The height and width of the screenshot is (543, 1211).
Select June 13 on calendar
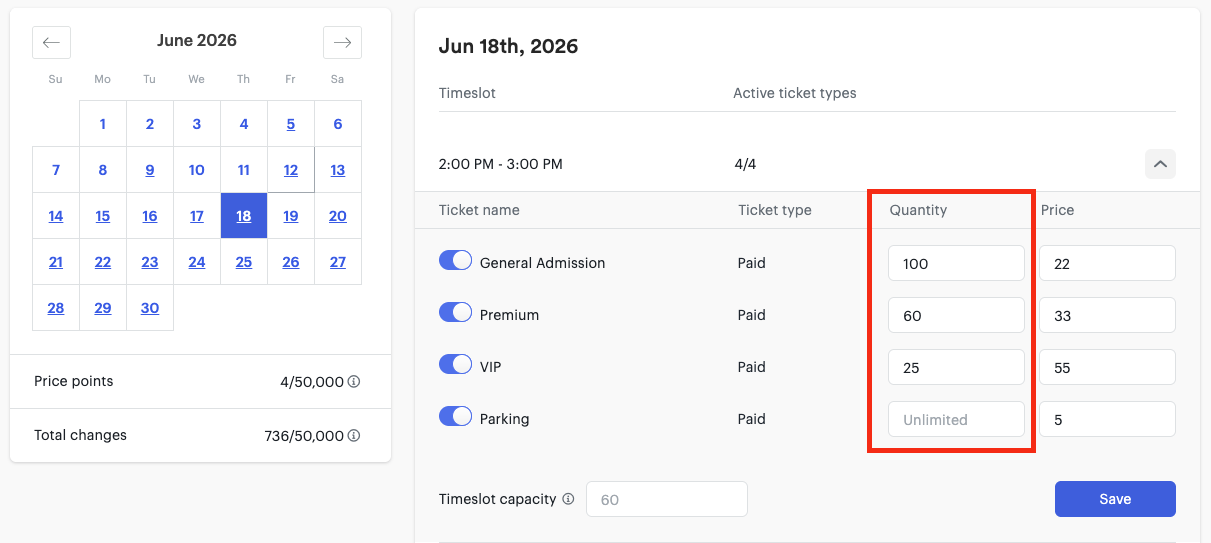(338, 170)
